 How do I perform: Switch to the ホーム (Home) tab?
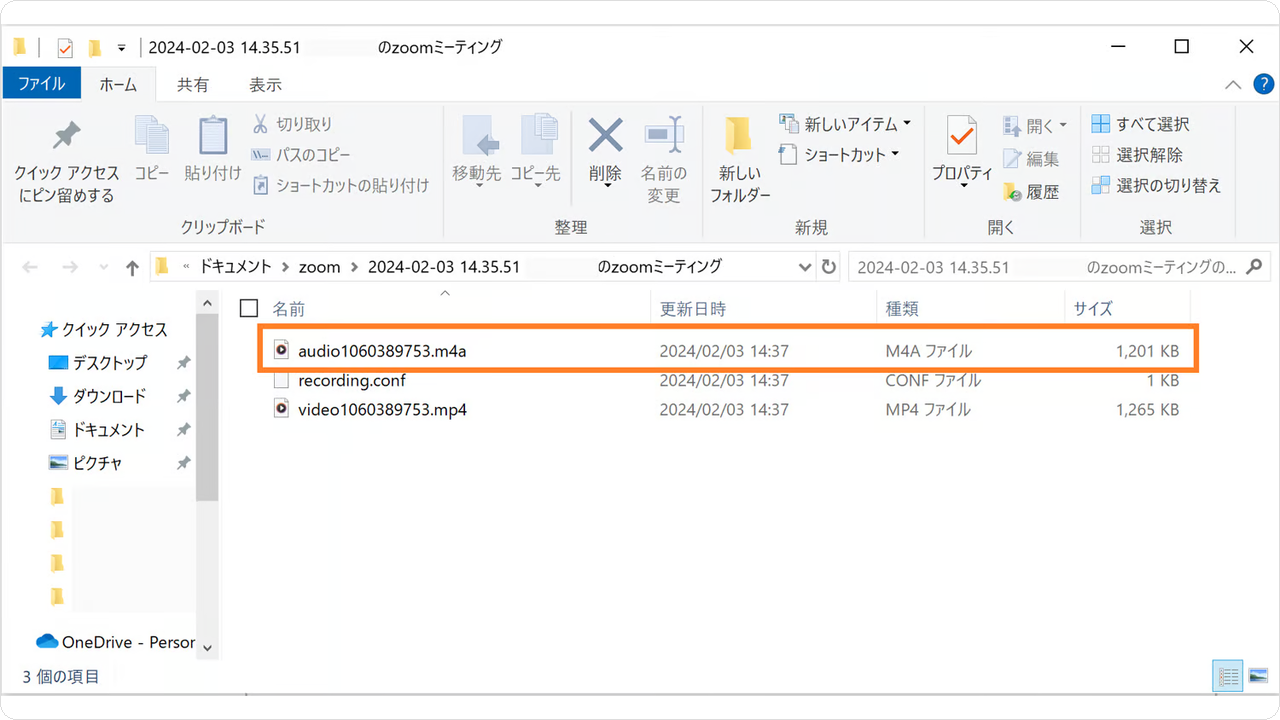click(x=118, y=84)
